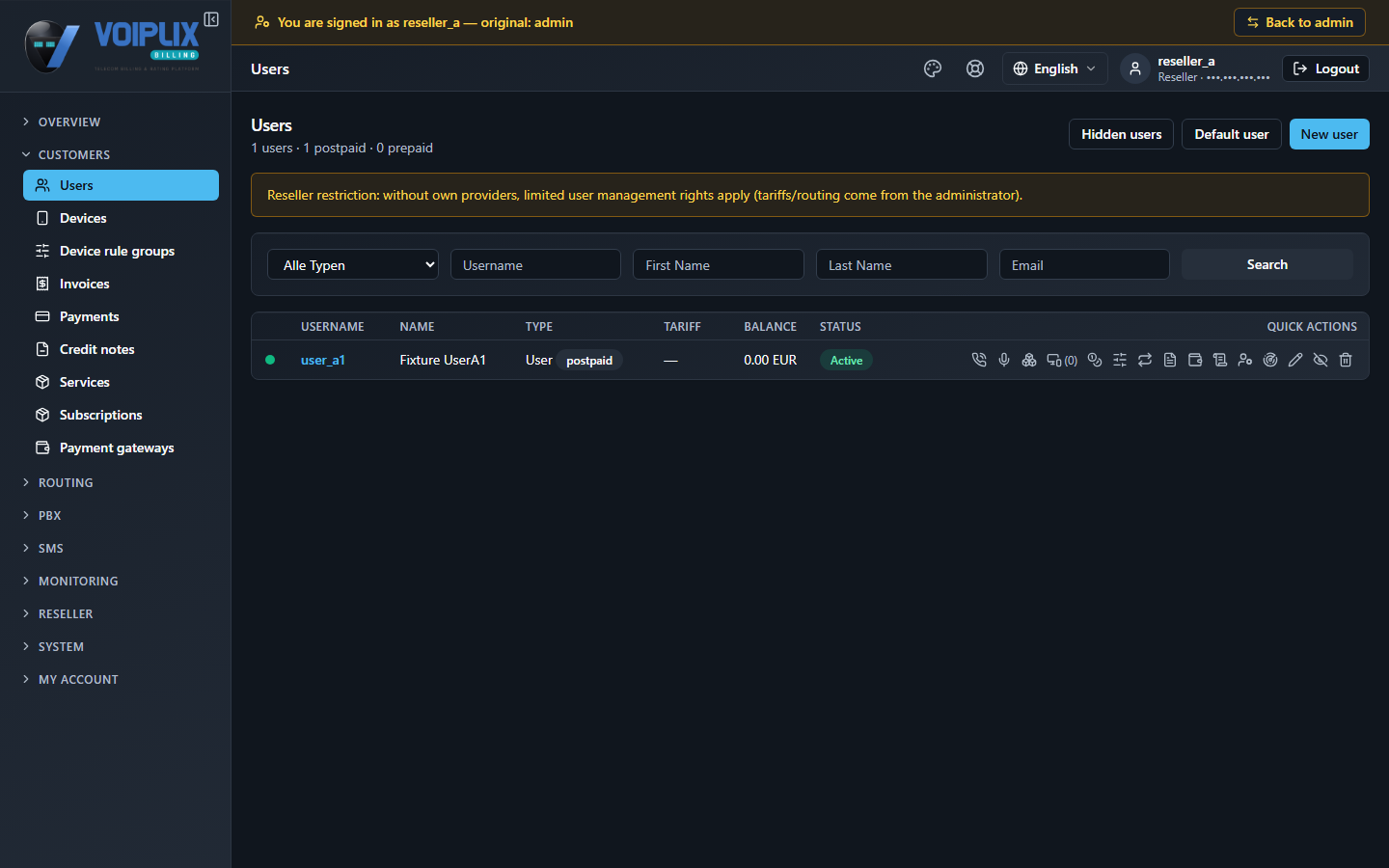
Task: Open devices (0) for user_a1
Action: [1062, 360]
